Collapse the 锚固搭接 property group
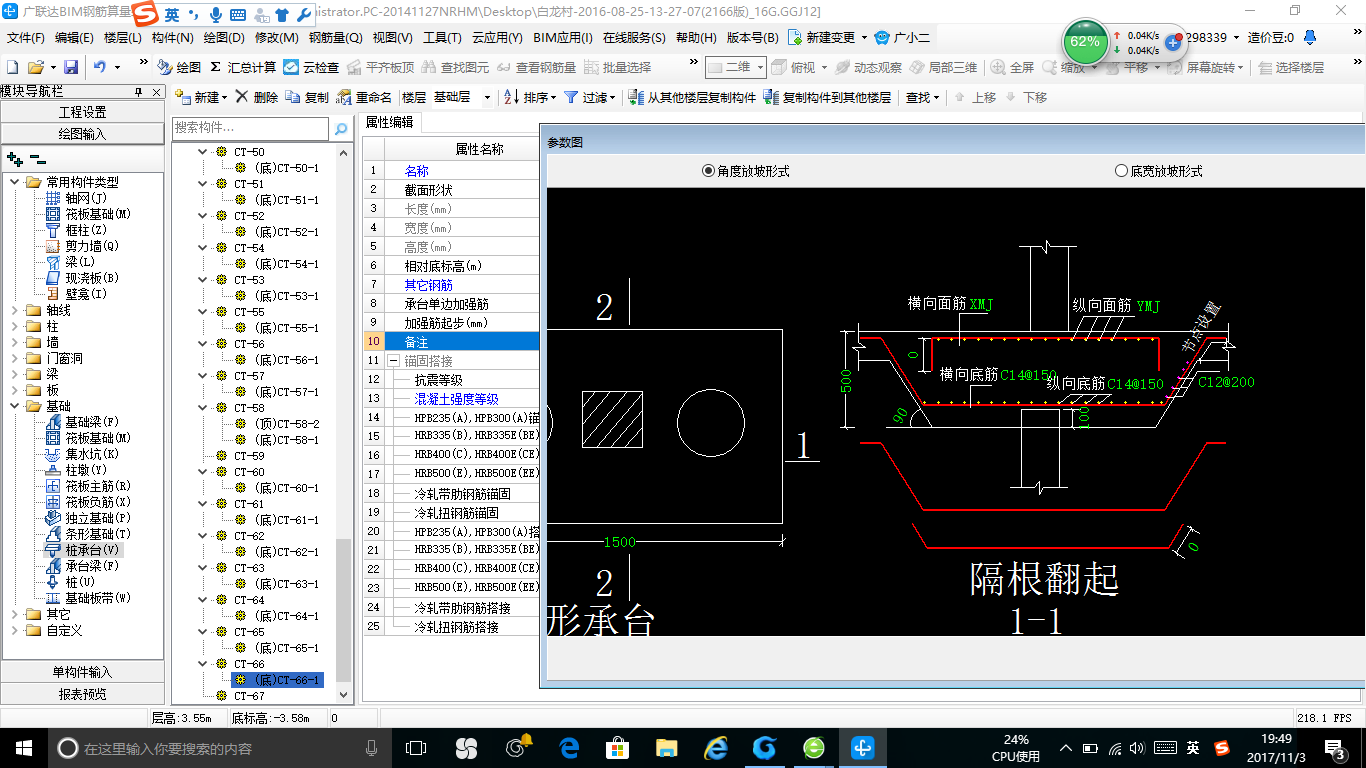Image resolution: width=1366 pixels, height=768 pixels. pyautogui.click(x=393, y=360)
